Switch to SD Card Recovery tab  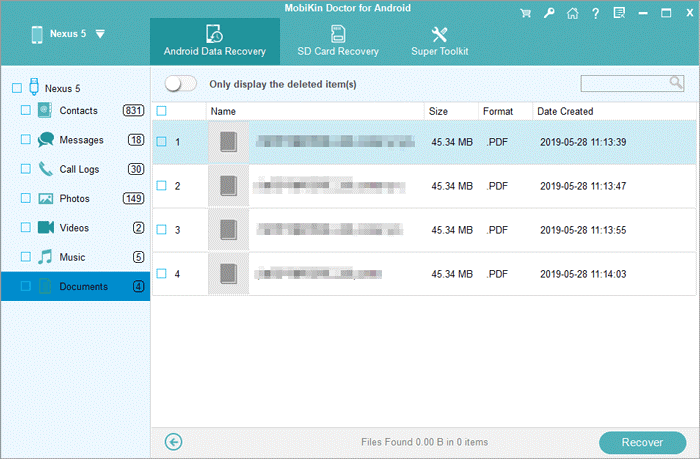338,42
